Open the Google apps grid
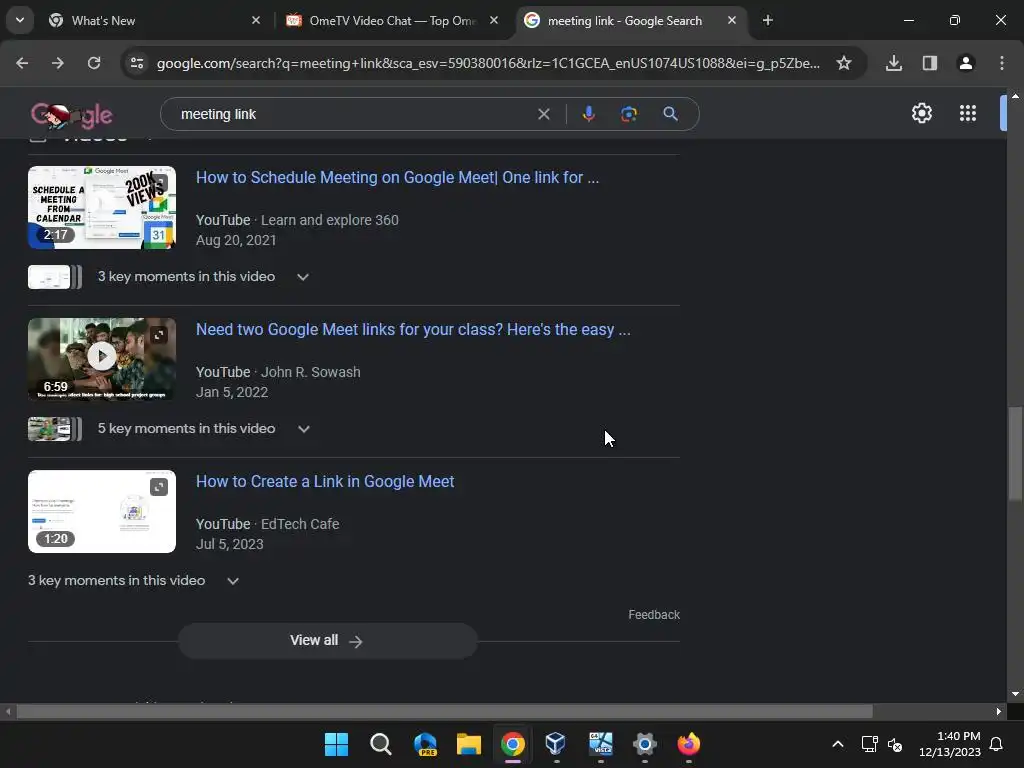This screenshot has width=1024, height=768. (x=968, y=114)
